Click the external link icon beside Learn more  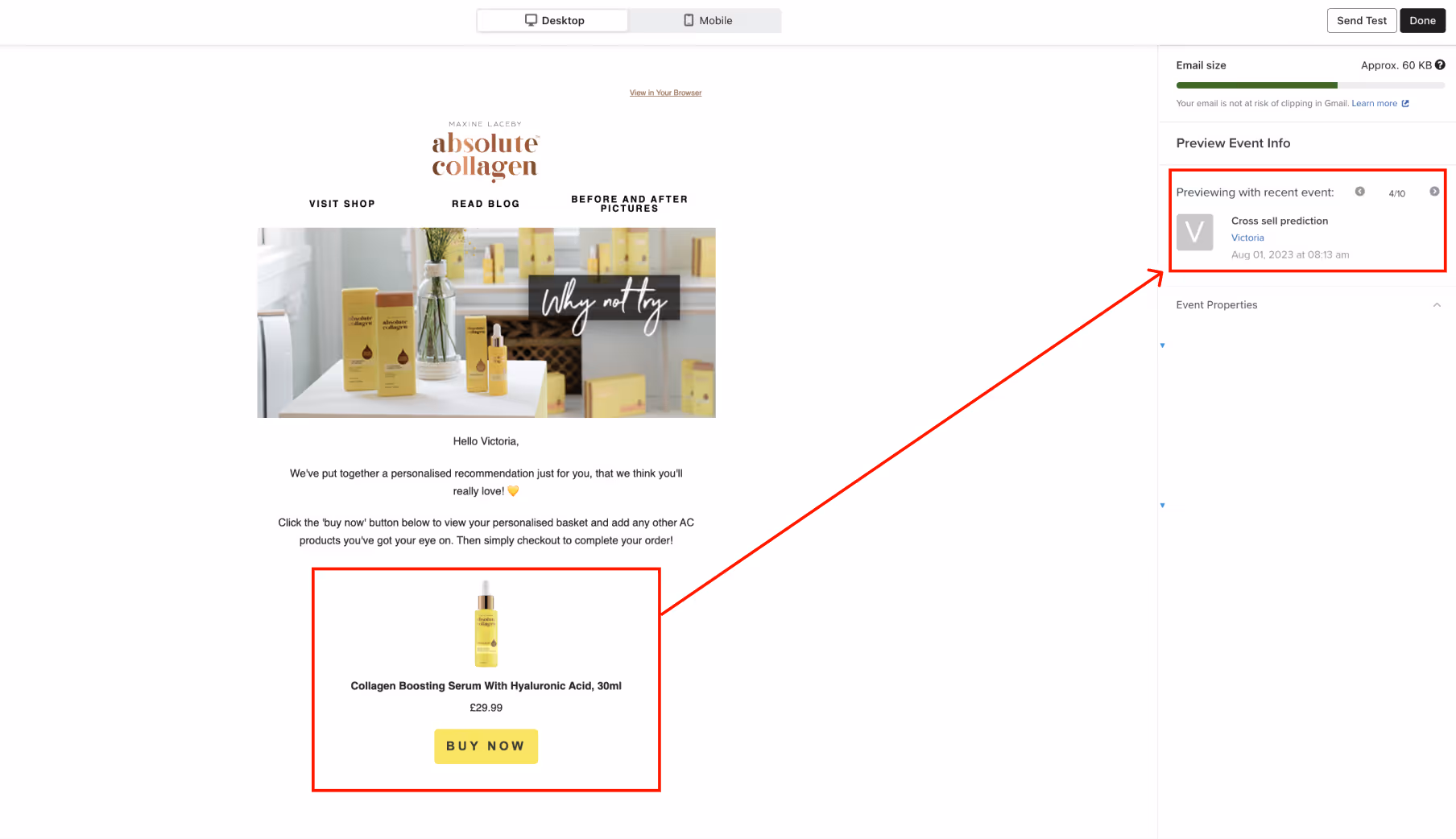pos(1405,103)
